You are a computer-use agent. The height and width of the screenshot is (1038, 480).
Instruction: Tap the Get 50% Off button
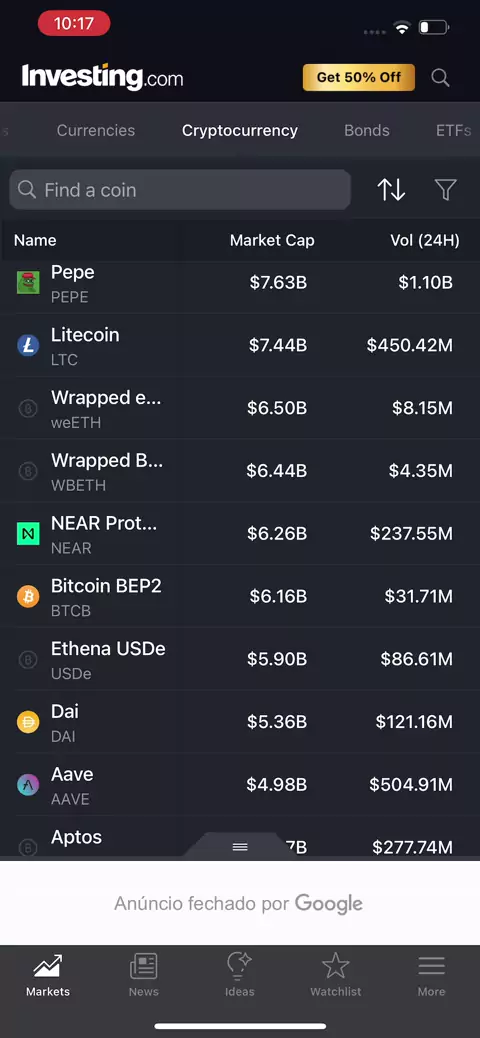point(359,77)
